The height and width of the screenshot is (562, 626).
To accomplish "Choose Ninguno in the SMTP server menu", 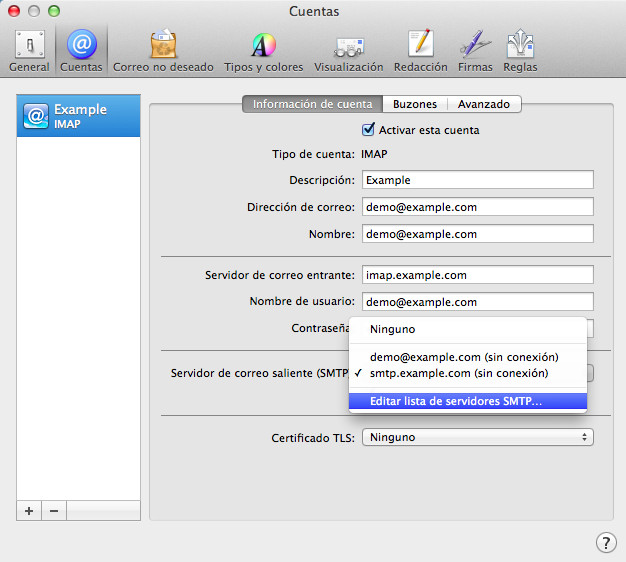I will (x=392, y=329).
